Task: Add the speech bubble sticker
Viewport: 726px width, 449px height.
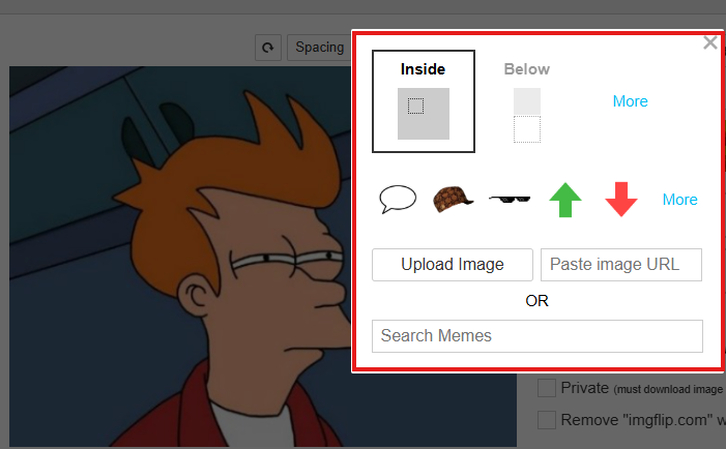Action: click(x=398, y=199)
